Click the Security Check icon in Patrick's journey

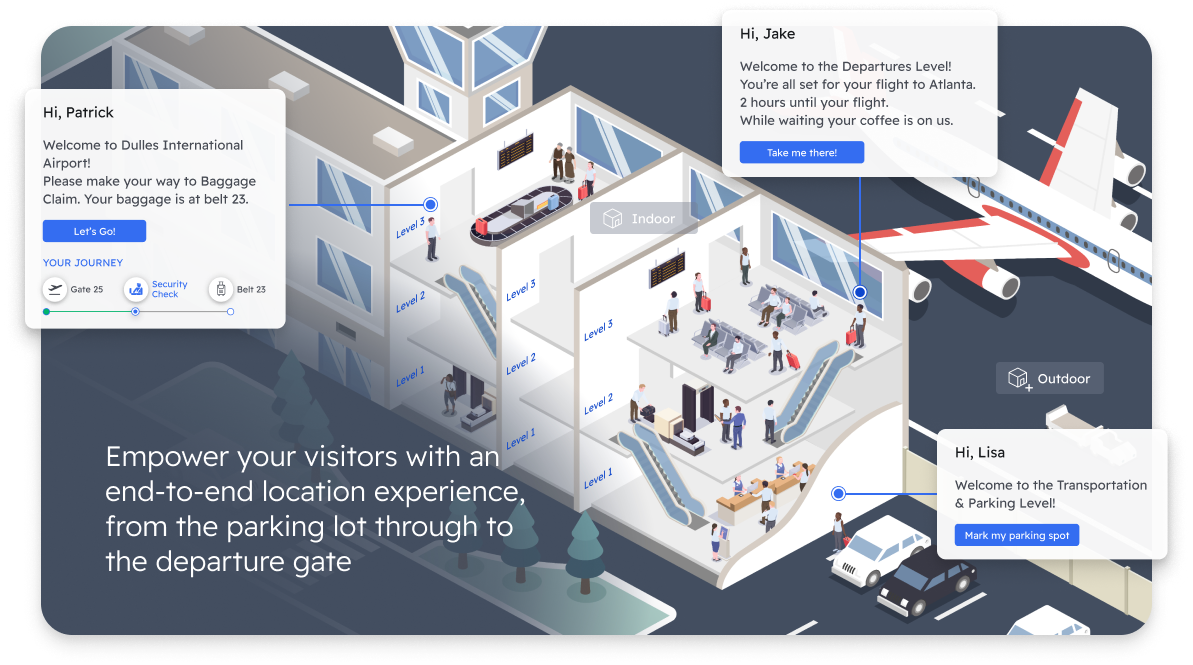[136, 289]
